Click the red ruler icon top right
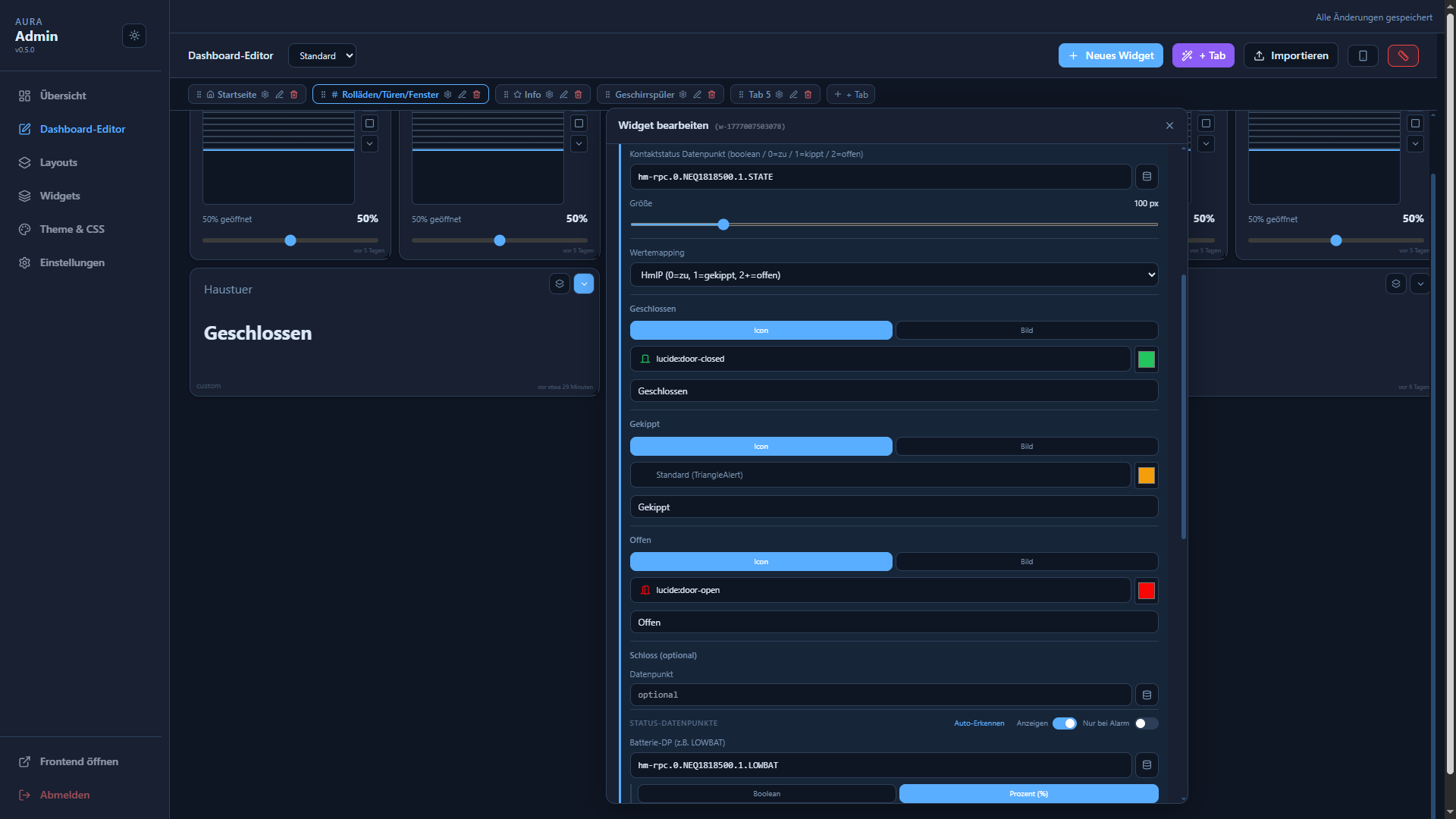The width and height of the screenshot is (1456, 819). coord(1403,55)
